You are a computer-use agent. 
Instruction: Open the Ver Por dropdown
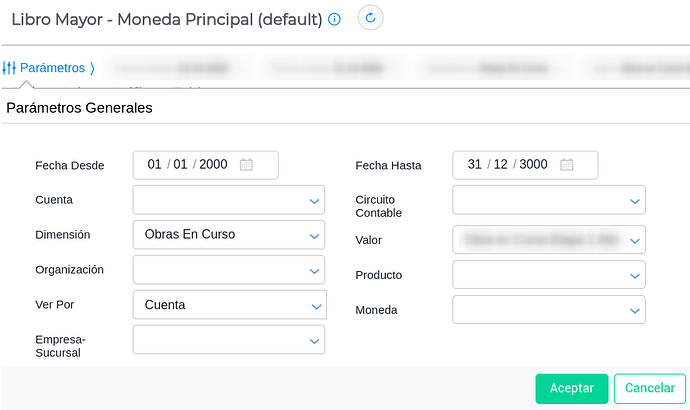point(230,304)
